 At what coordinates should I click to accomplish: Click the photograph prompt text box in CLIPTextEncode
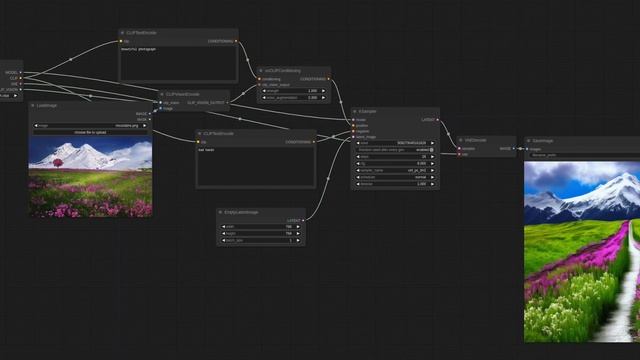pyautogui.click(x=178, y=63)
